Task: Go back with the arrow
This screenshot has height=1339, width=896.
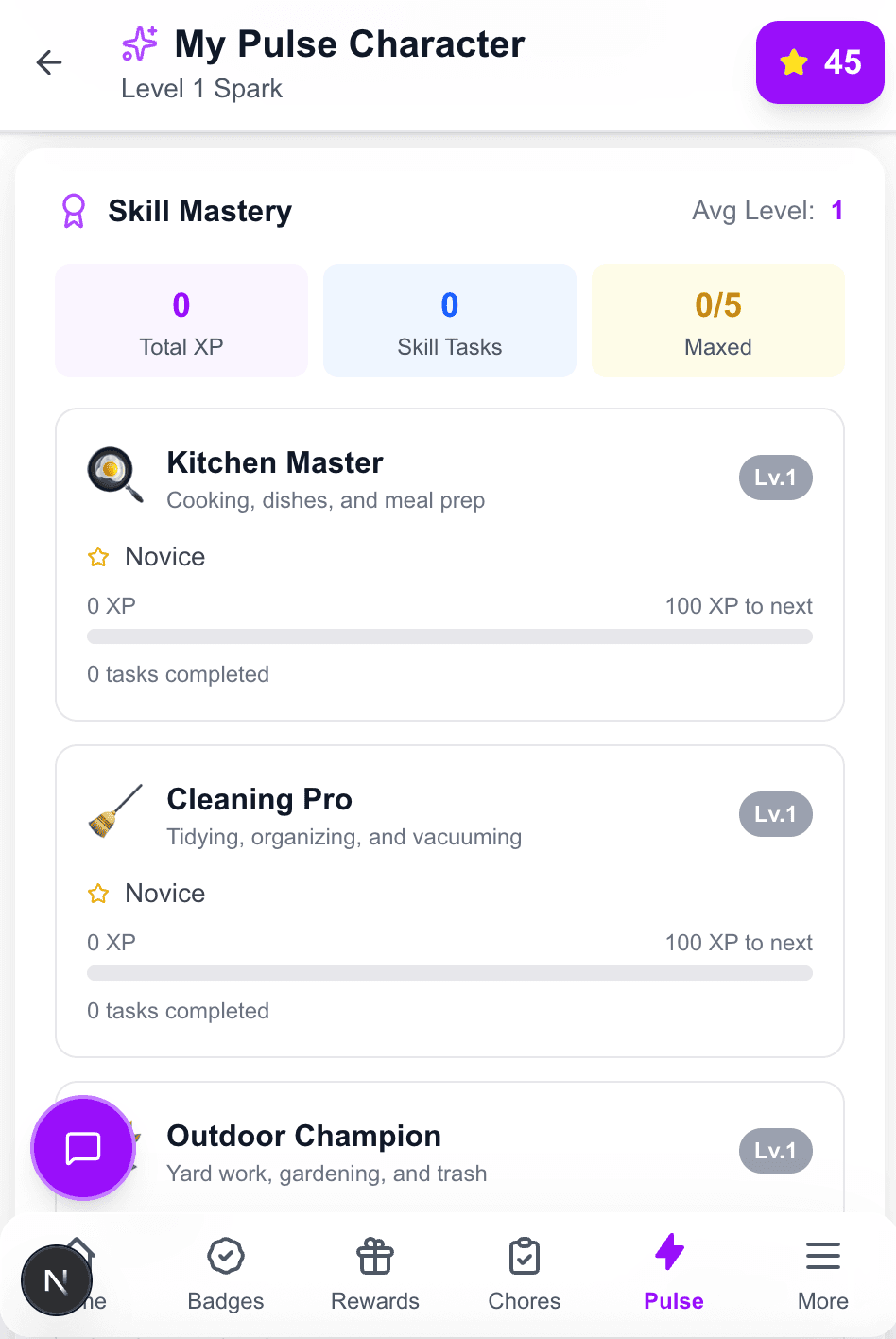Action: point(48,62)
